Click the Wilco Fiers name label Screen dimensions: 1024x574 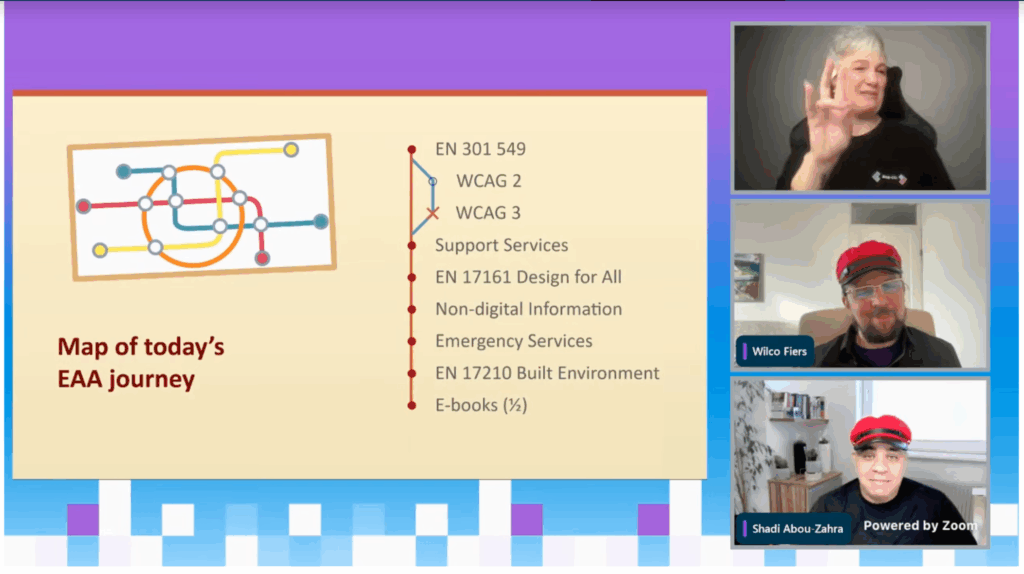(x=781, y=352)
